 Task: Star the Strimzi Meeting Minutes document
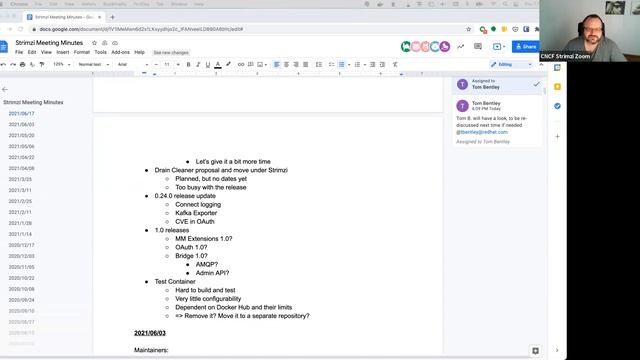(94, 43)
